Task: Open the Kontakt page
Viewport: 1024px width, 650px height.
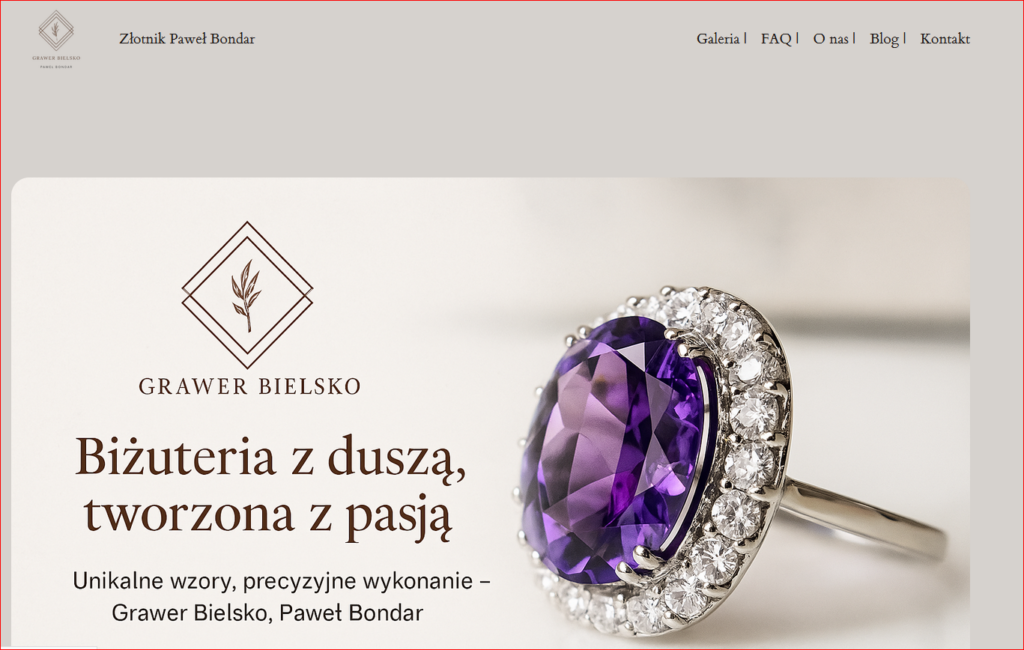Action: [x=945, y=39]
